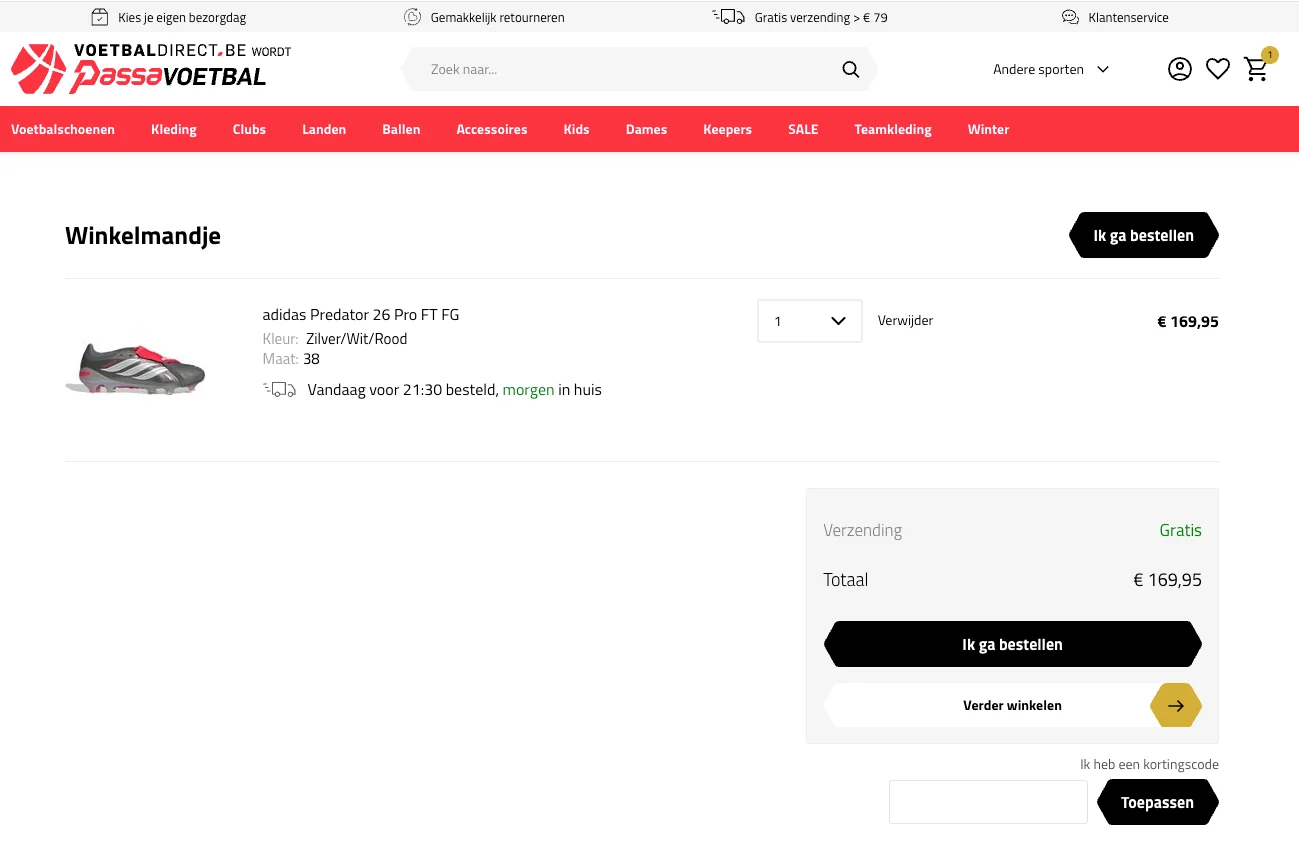Click the delivery truck icon for Gratis verzending
The image size is (1299, 849).
[x=728, y=16]
